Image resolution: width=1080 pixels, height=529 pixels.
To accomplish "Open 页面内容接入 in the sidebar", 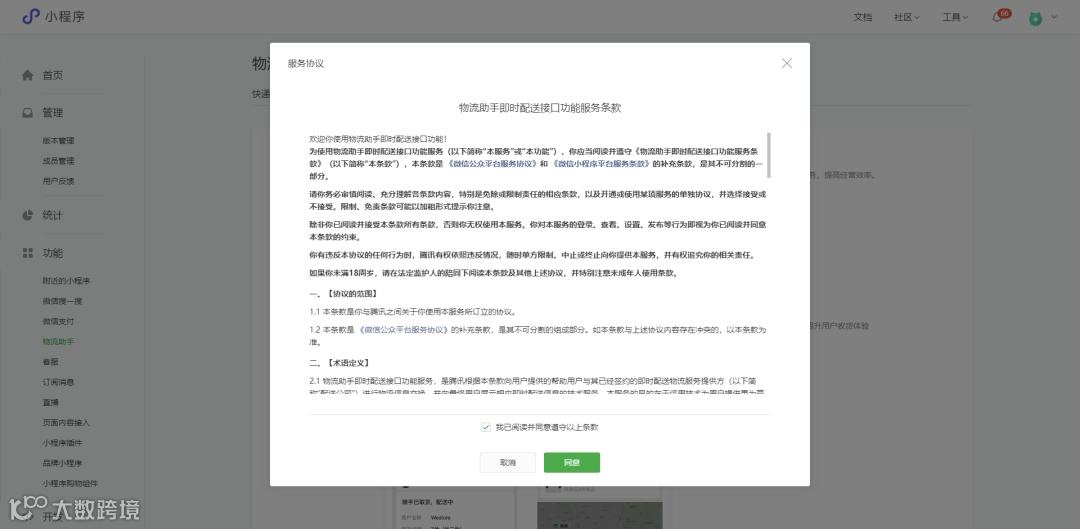I will (x=66, y=422).
